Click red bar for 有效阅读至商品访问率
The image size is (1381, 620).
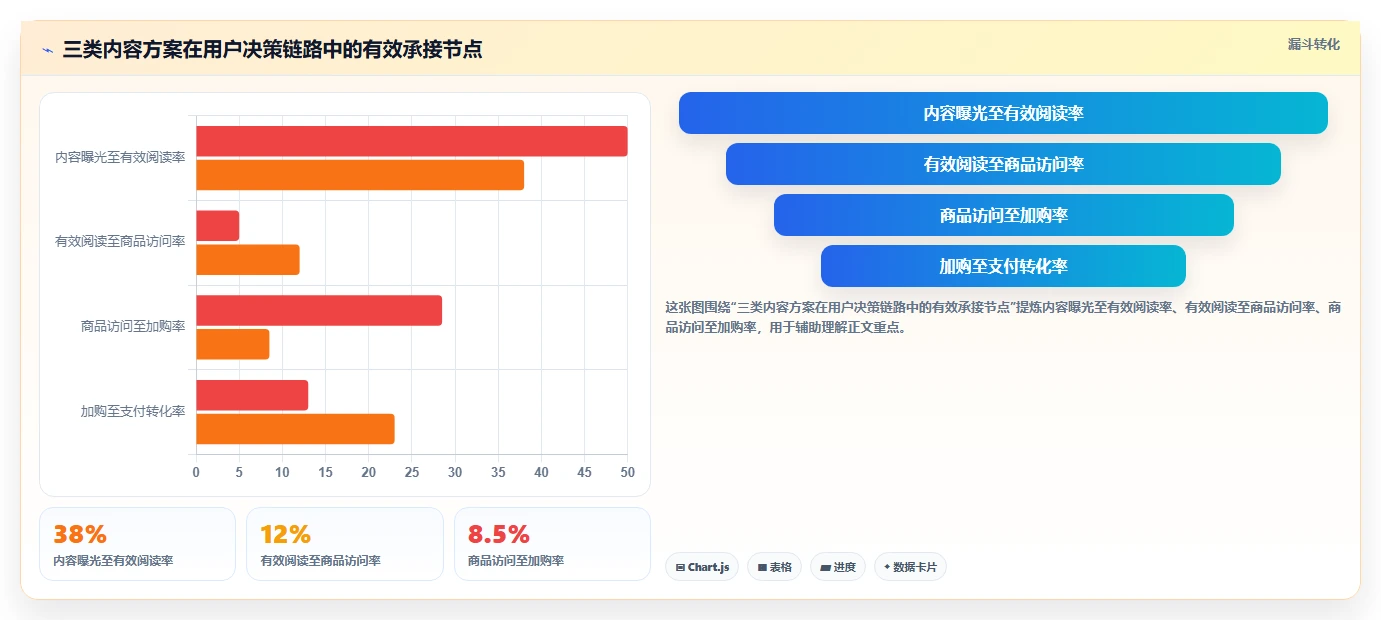coord(217,226)
